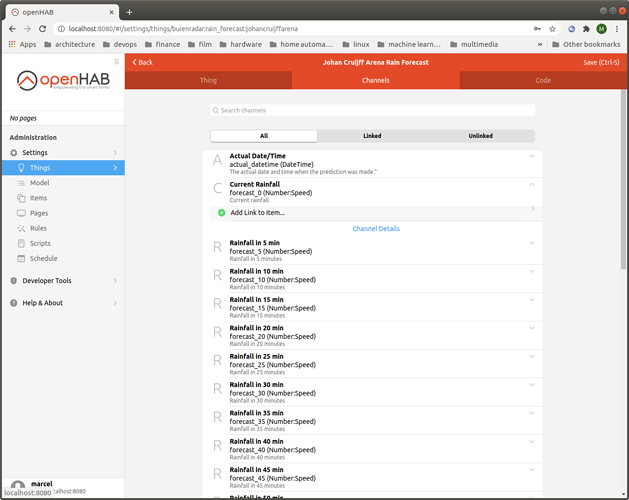
Task: Click the saved password key icon
Action: click(x=537, y=29)
